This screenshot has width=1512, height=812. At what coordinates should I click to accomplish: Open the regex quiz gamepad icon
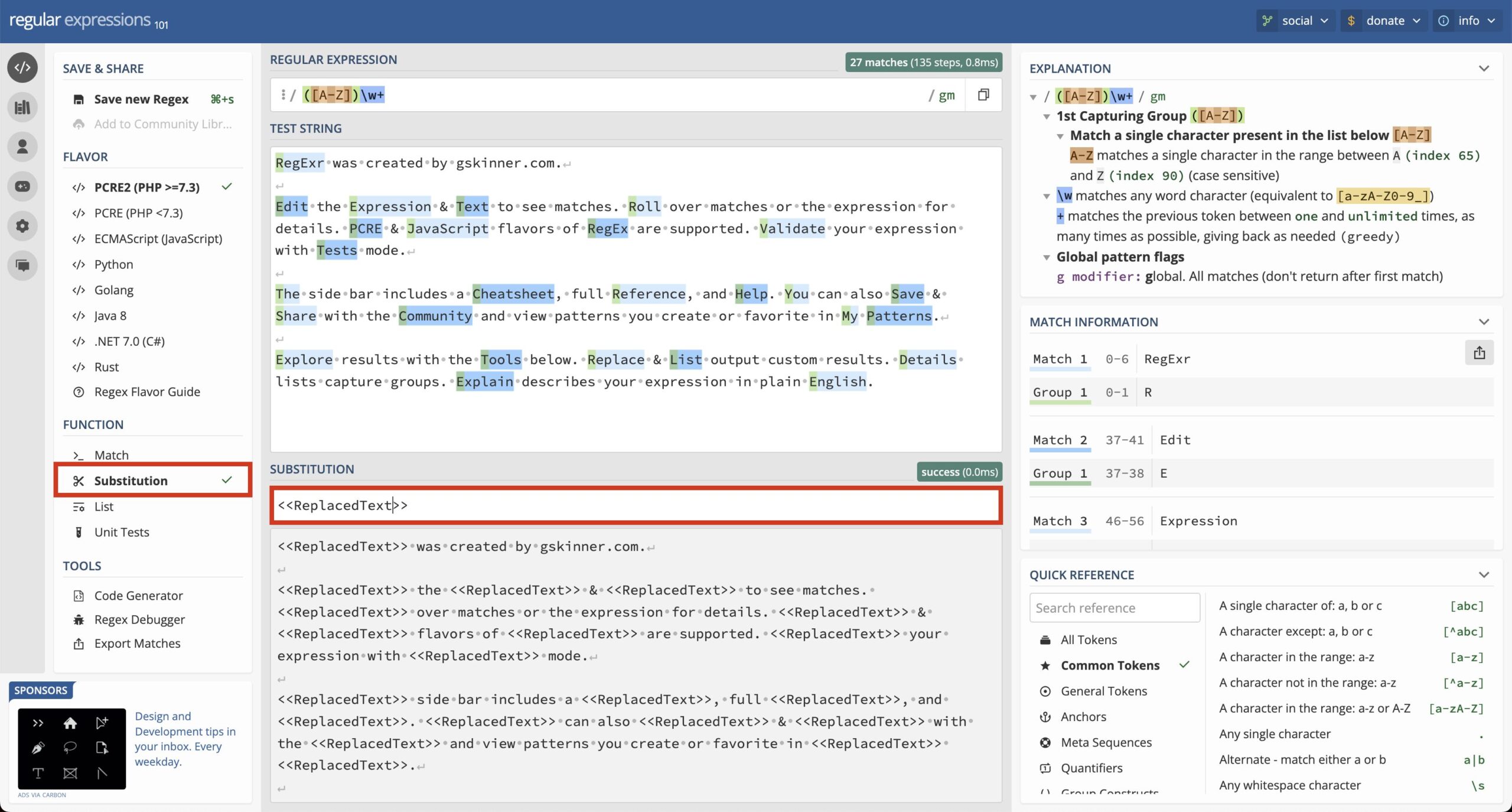tap(22, 186)
